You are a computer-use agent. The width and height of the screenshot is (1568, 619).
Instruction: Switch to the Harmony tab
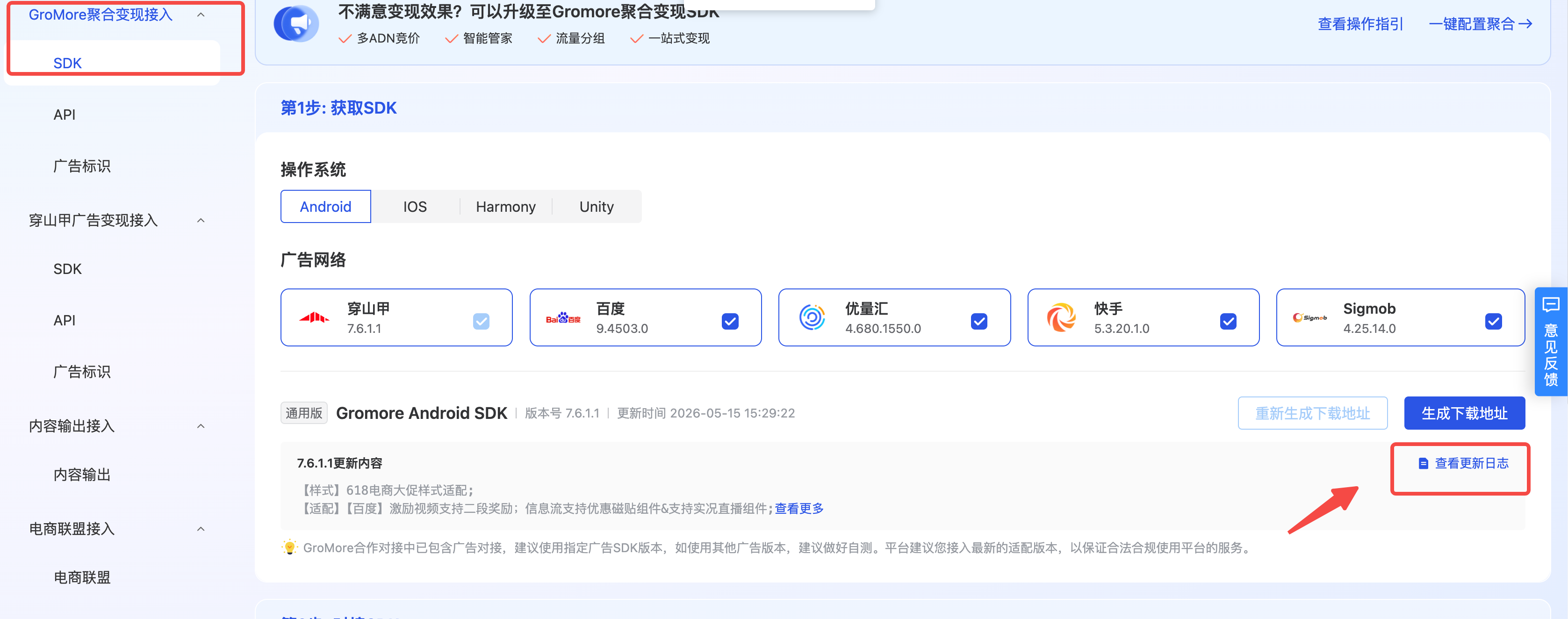[506, 206]
